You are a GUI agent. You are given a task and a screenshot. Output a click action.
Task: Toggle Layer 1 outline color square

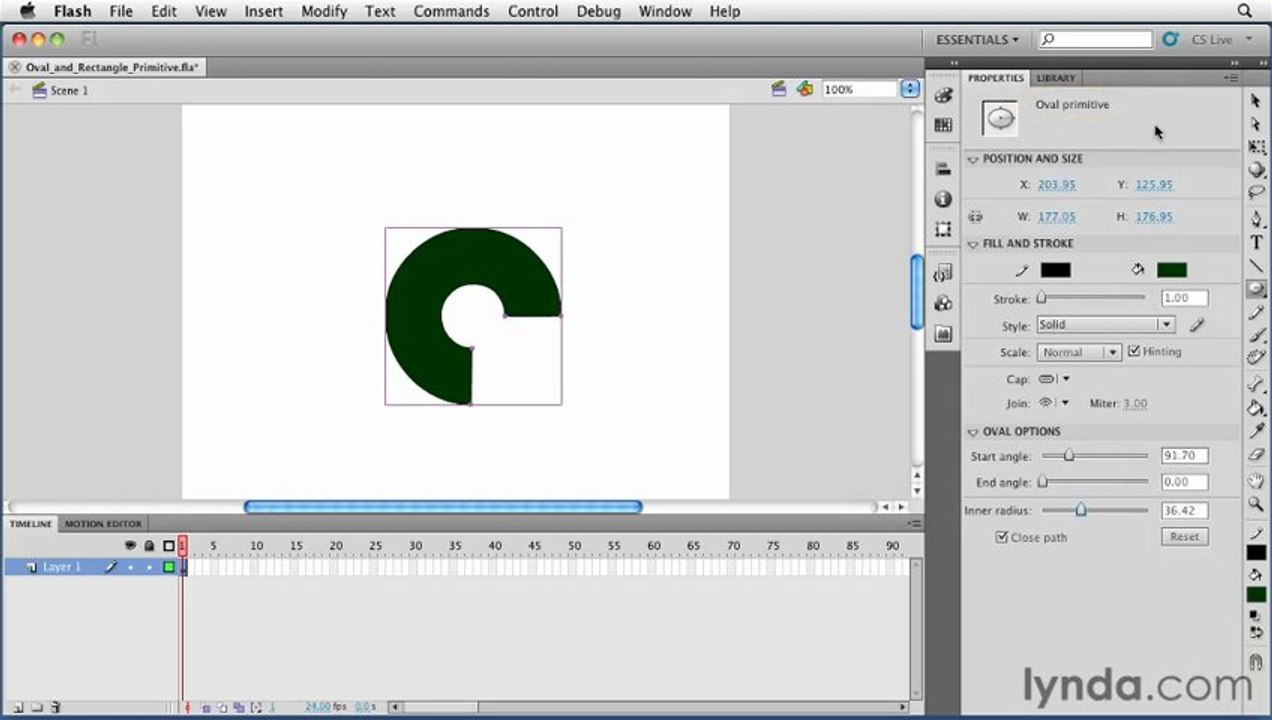pos(169,567)
